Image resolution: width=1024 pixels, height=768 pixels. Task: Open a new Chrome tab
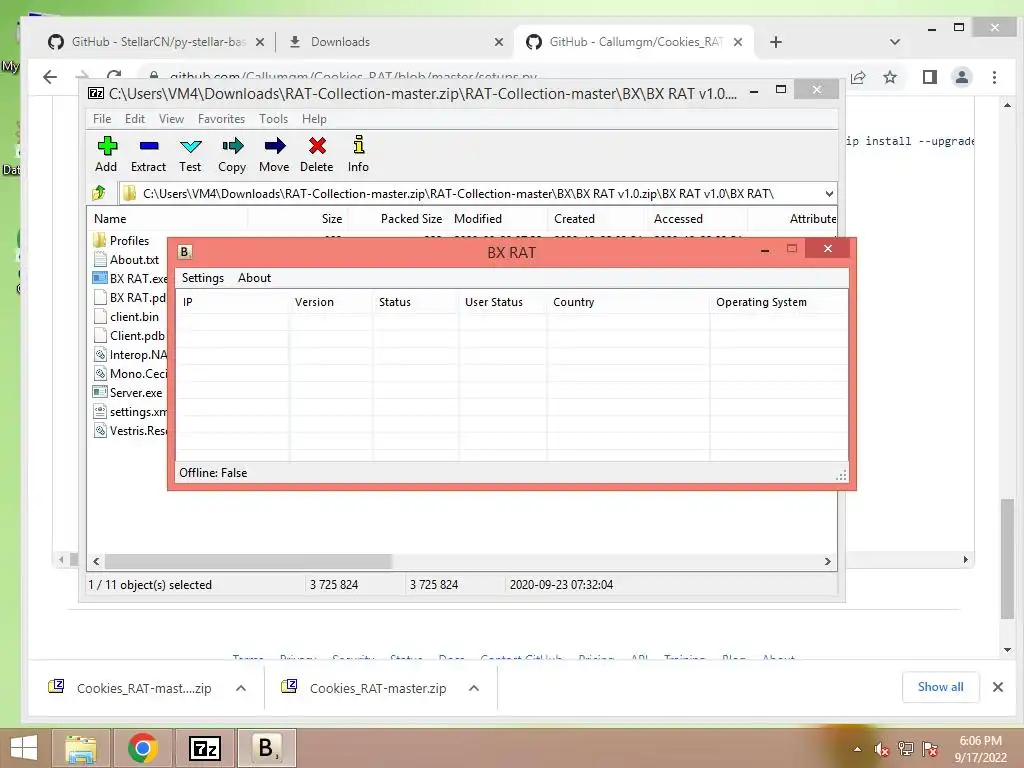pos(776,42)
